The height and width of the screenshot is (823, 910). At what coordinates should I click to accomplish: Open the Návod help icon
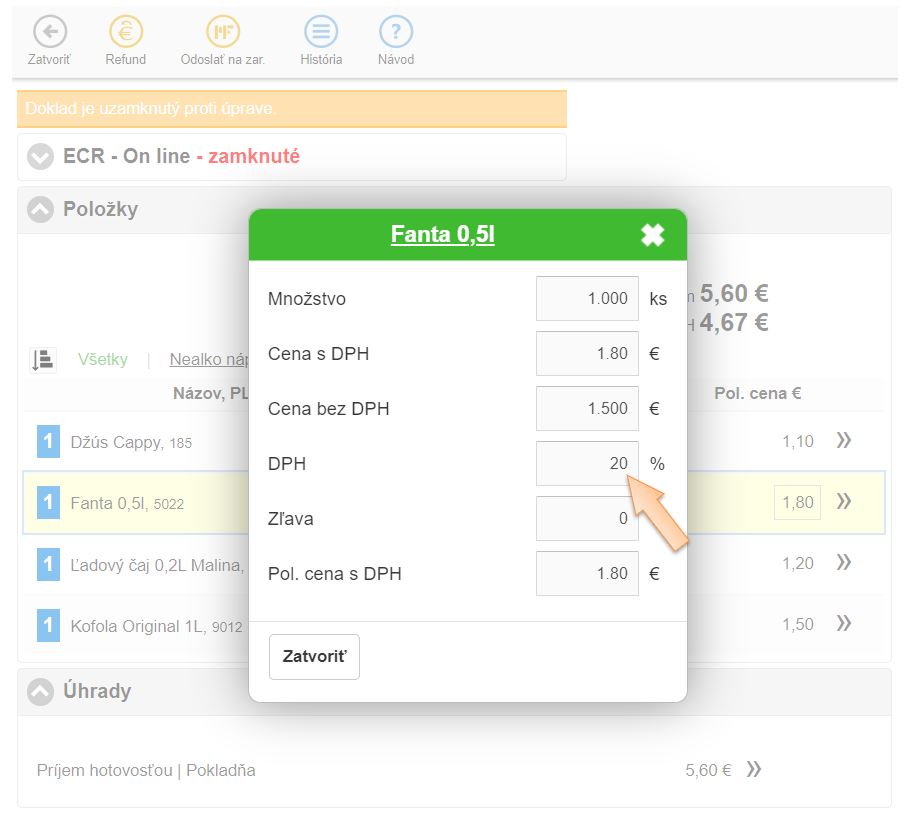[x=396, y=32]
